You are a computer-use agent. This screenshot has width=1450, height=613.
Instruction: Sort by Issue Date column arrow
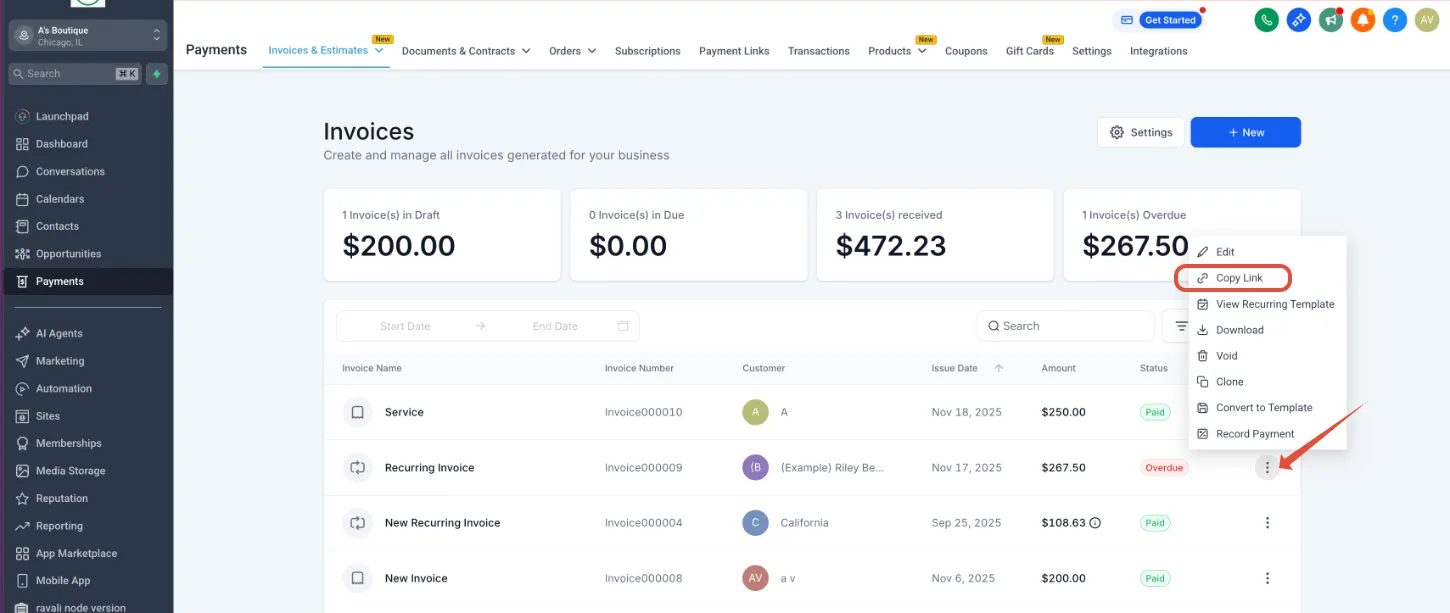(999, 368)
